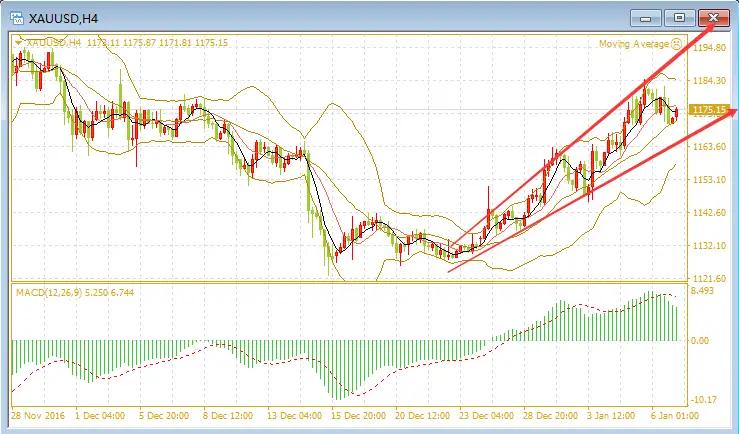The width and height of the screenshot is (739, 434).
Task: Maximize the XAUUSD,H4 chart window
Action: (679, 18)
